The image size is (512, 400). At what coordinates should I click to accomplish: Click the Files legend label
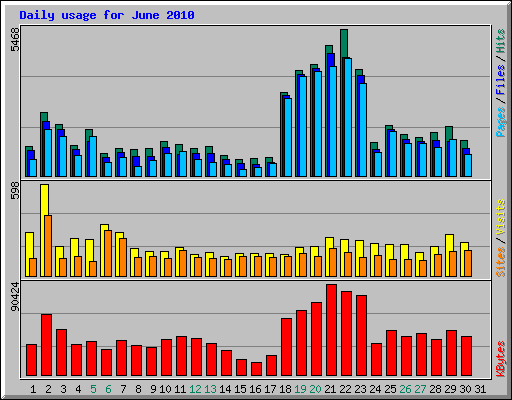[x=501, y=80]
